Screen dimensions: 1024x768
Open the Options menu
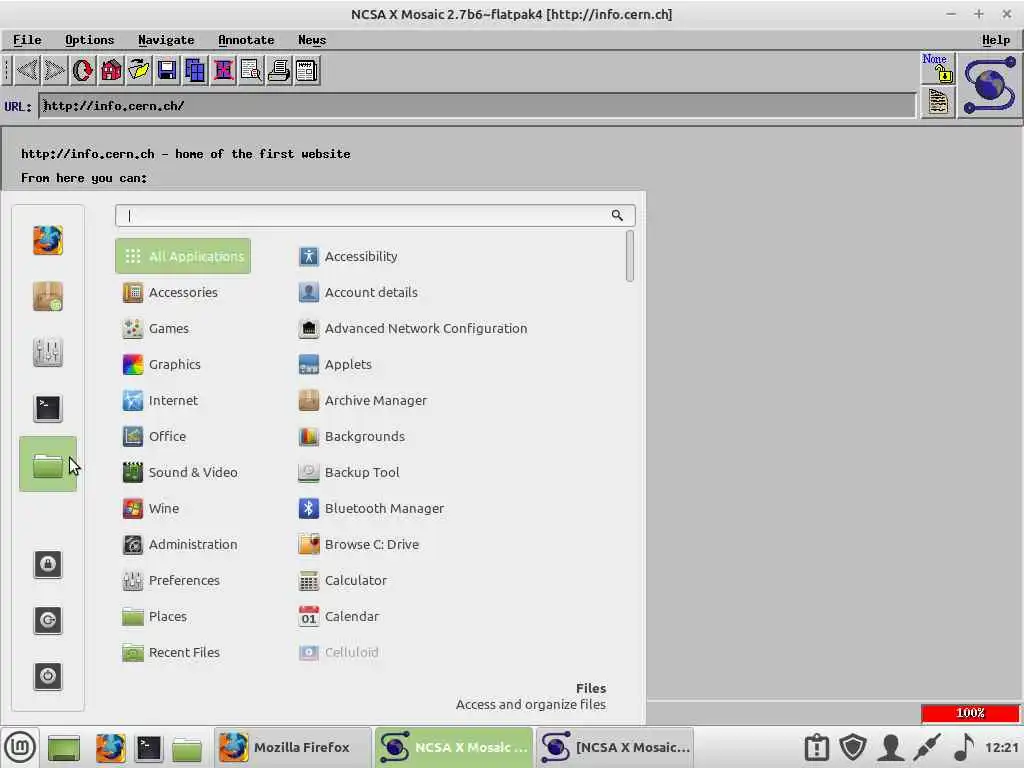click(89, 40)
